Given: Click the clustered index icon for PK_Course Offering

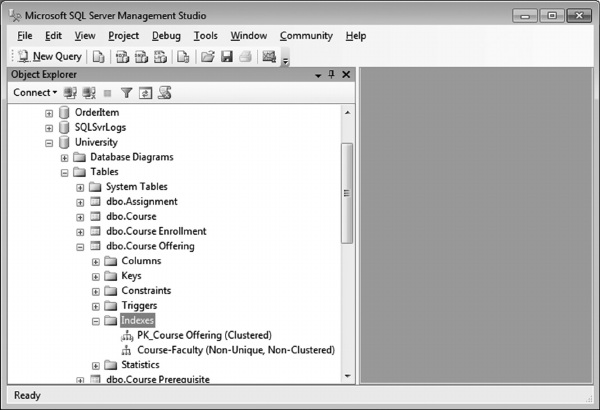Looking at the screenshot, I should [127, 336].
